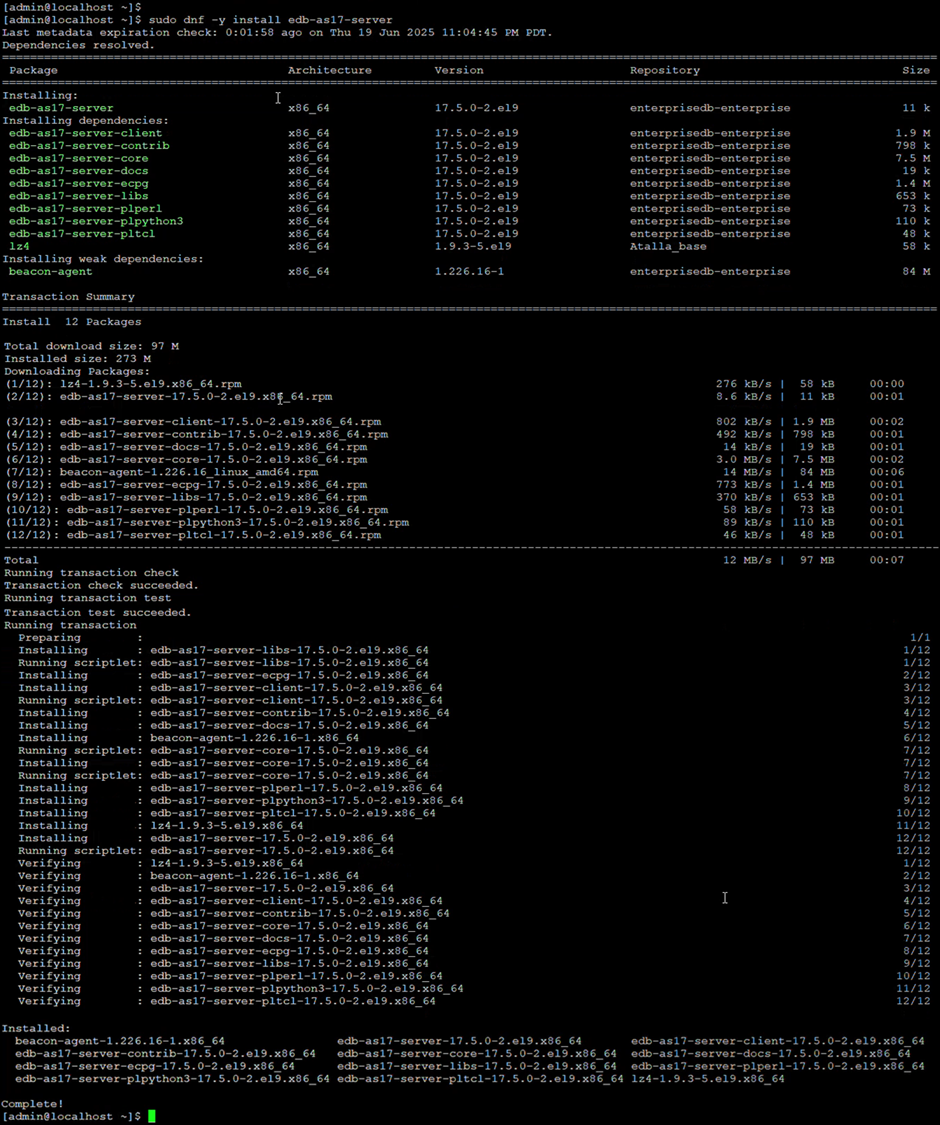
Task: Select 'edb-as17-server-pltcl' in the dependencies table
Action: point(82,234)
